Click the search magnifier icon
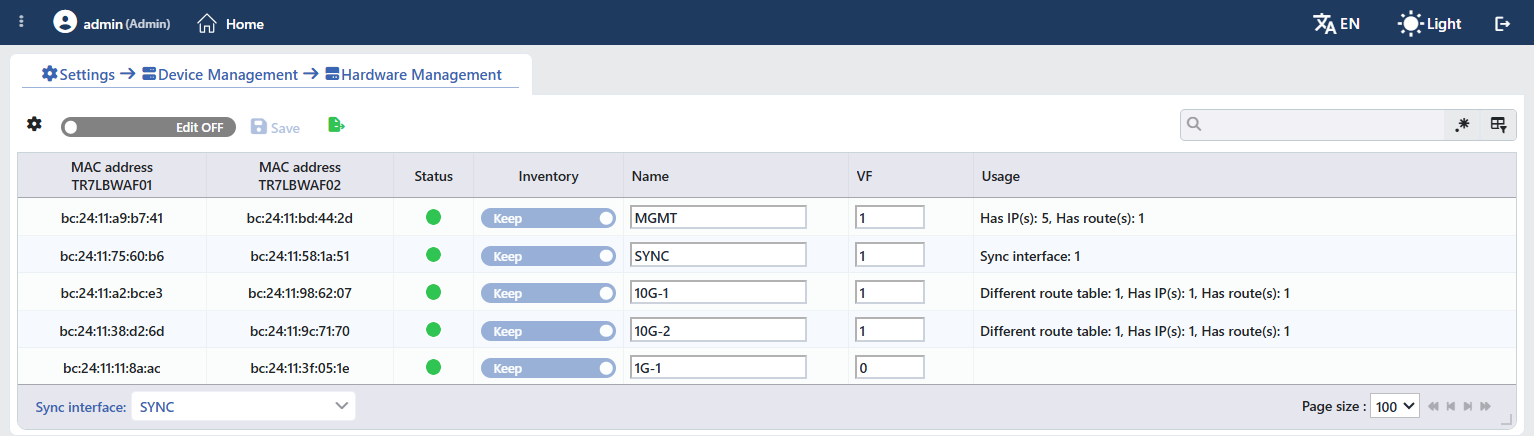This screenshot has height=436, width=1534. click(1194, 125)
